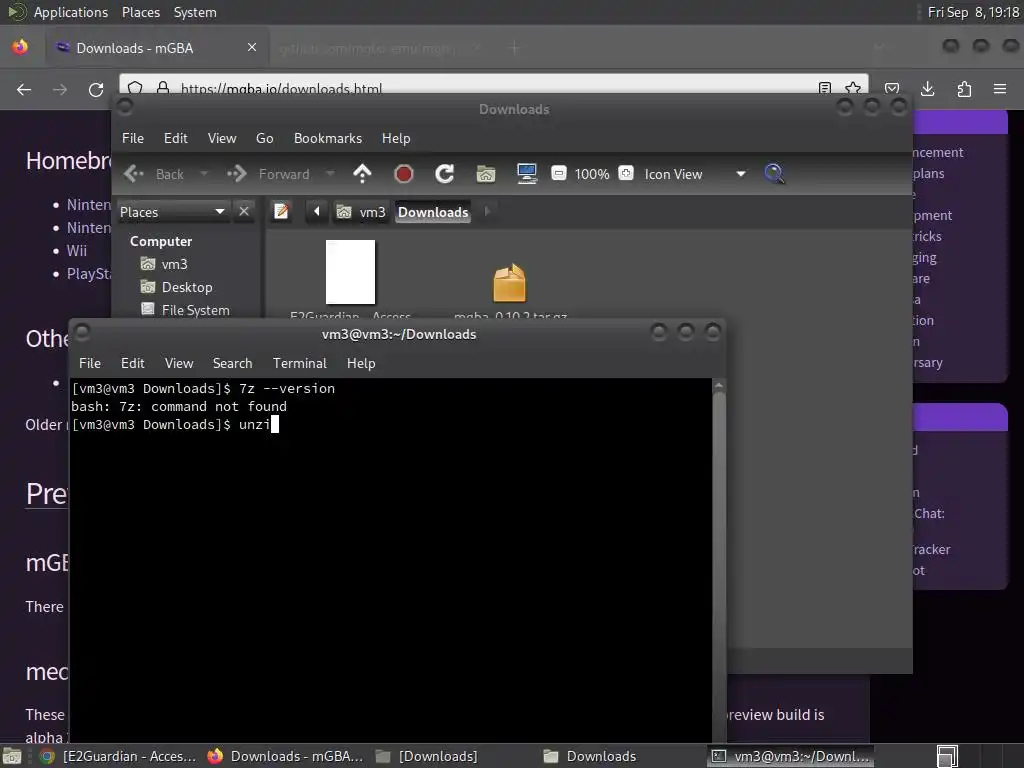This screenshot has width=1024, height=768.
Task: Switch to vm3@vm3 terminal taskbar entry
Action: click(x=792, y=756)
